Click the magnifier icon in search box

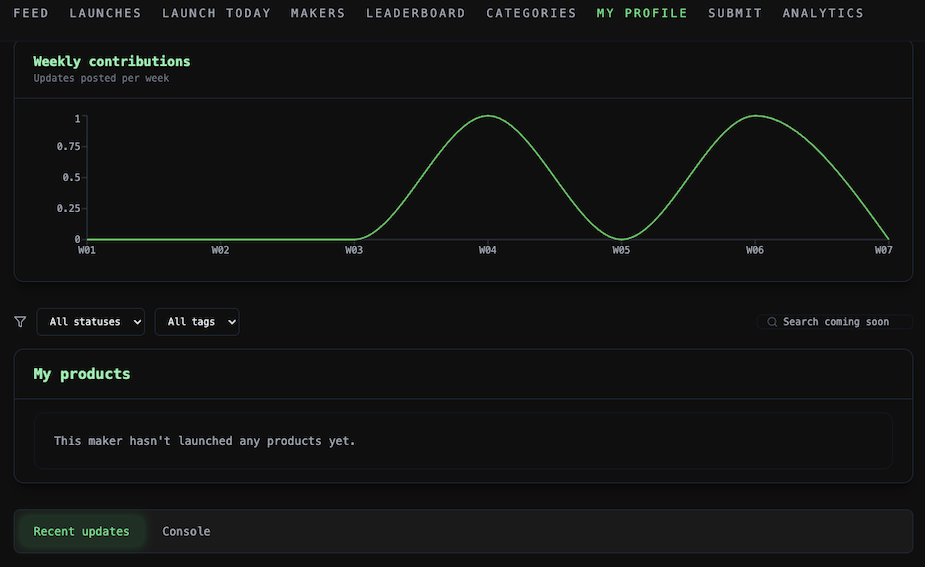[x=772, y=322]
